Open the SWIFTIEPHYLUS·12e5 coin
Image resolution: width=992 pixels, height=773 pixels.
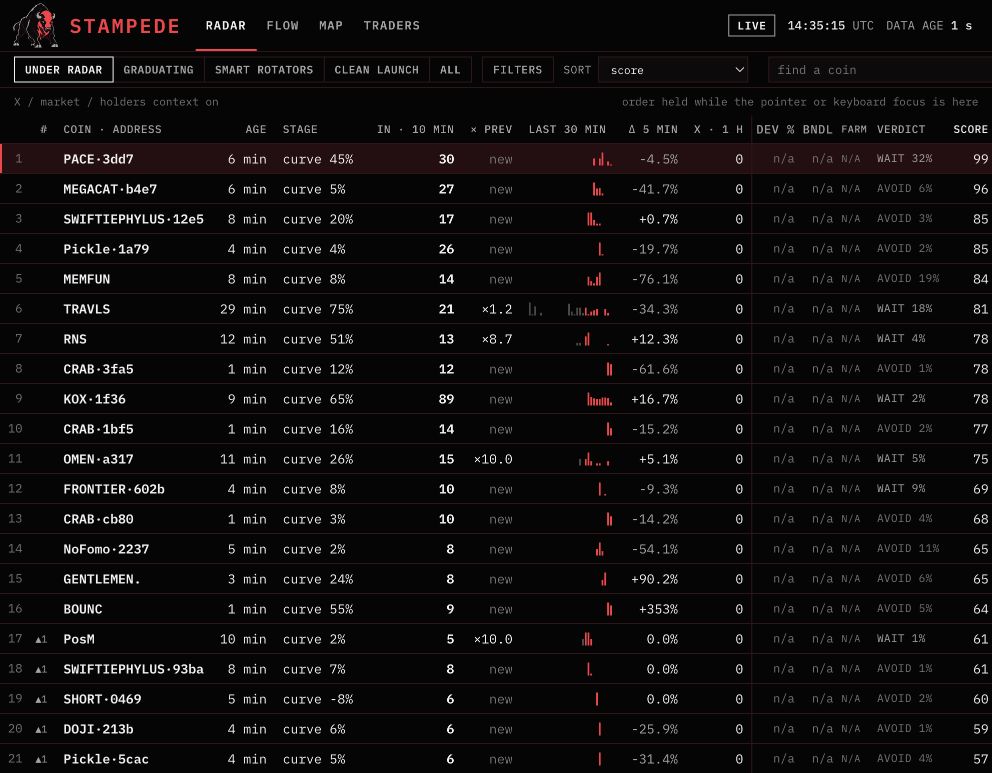pyautogui.click(x=133, y=220)
